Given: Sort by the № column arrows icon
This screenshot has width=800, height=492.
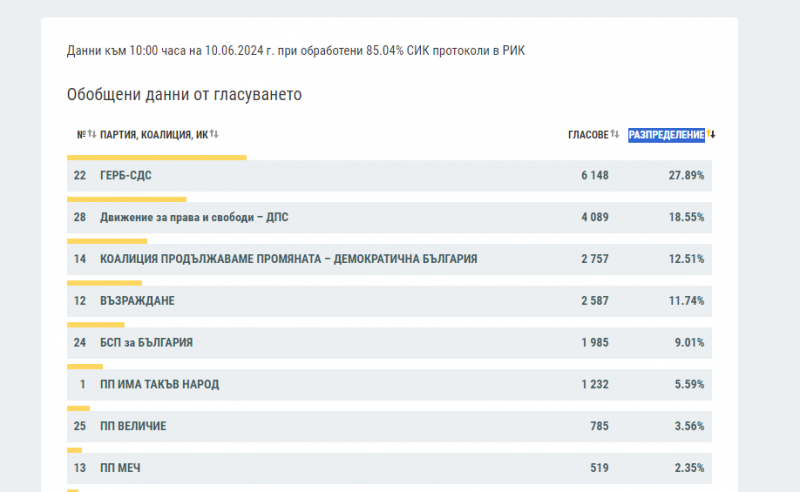Looking at the screenshot, I should point(92,134).
